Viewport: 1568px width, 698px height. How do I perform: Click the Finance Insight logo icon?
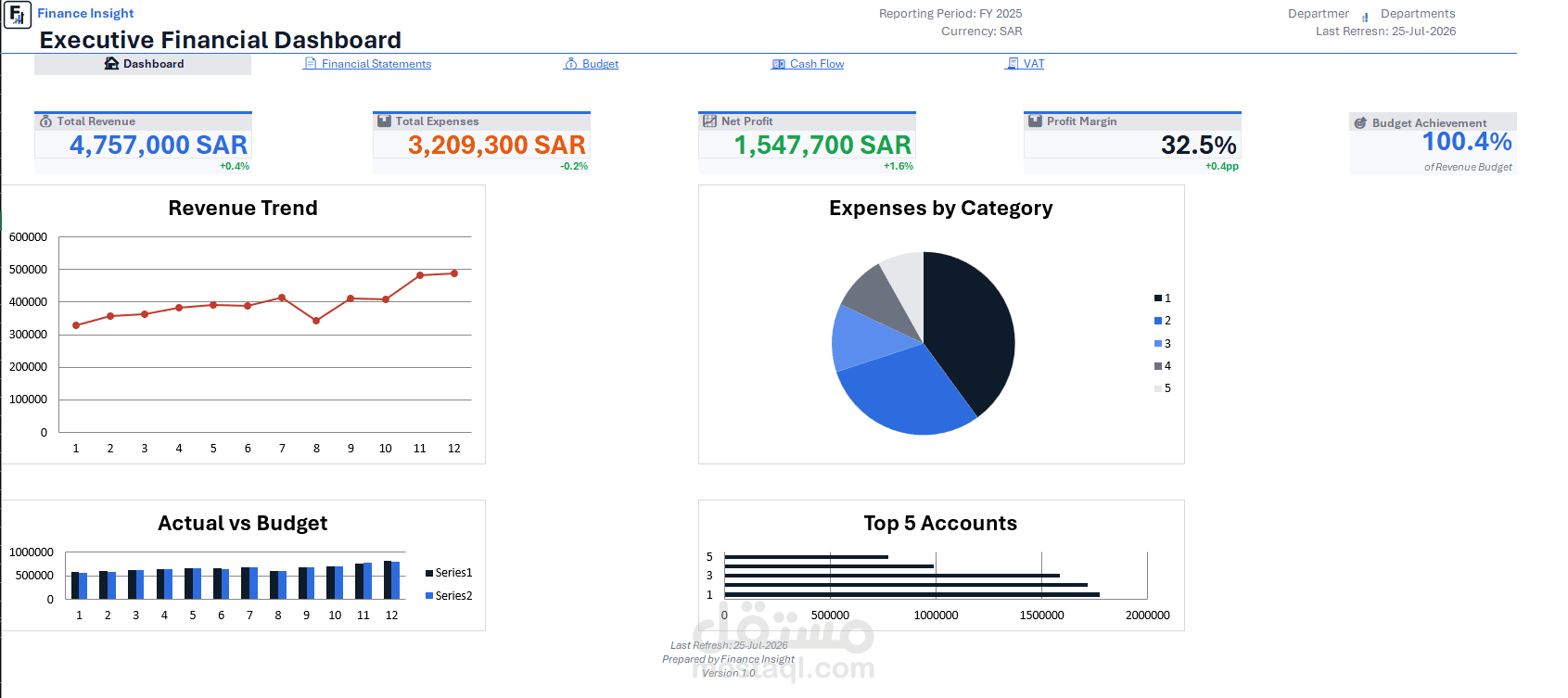pos(17,15)
